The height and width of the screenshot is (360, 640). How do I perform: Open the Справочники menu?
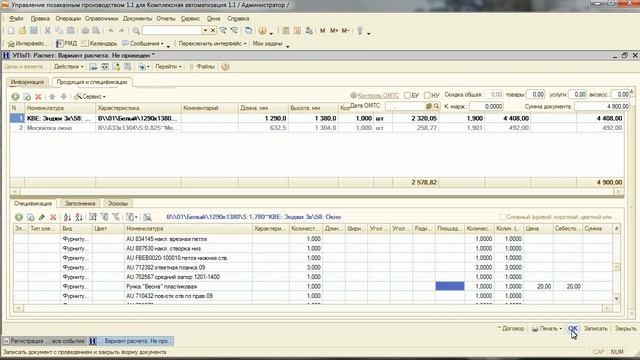point(102,19)
